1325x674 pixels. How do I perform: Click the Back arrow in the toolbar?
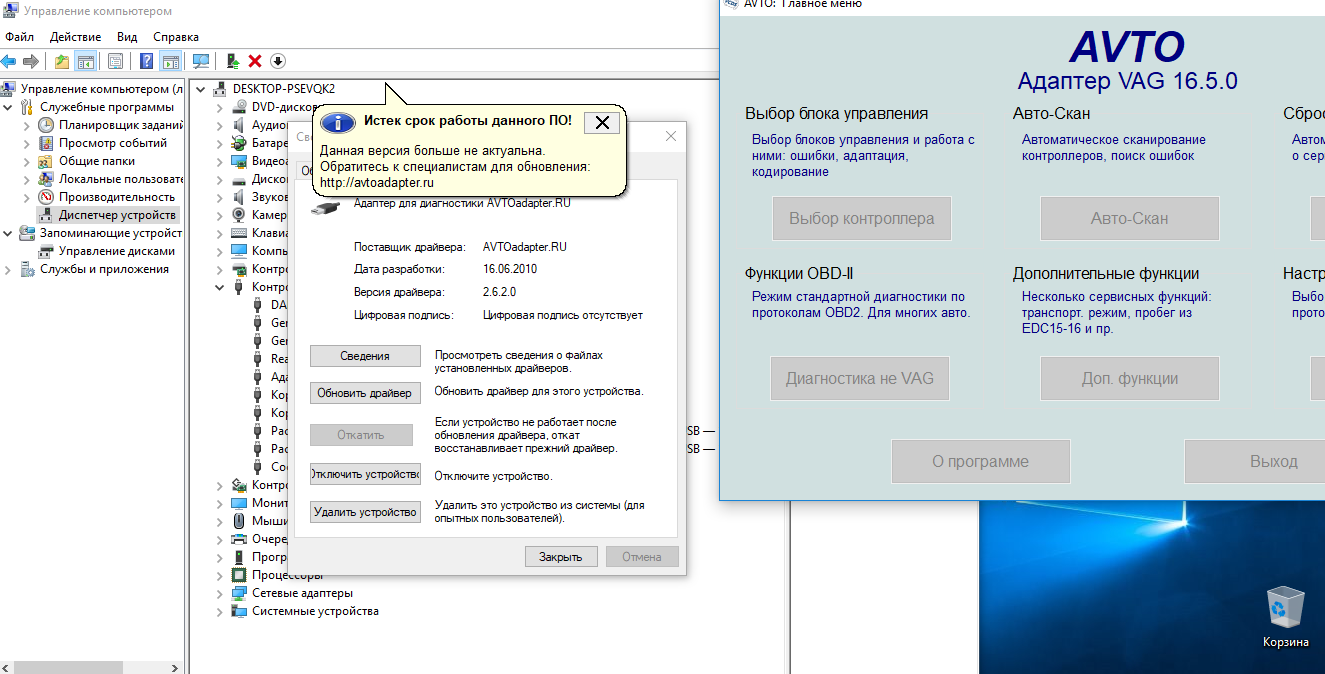tap(9, 61)
